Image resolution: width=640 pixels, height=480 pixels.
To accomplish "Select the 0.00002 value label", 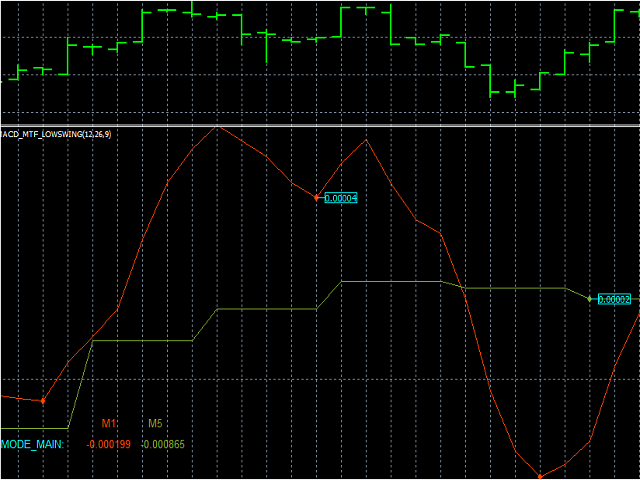I will click(x=614, y=299).
